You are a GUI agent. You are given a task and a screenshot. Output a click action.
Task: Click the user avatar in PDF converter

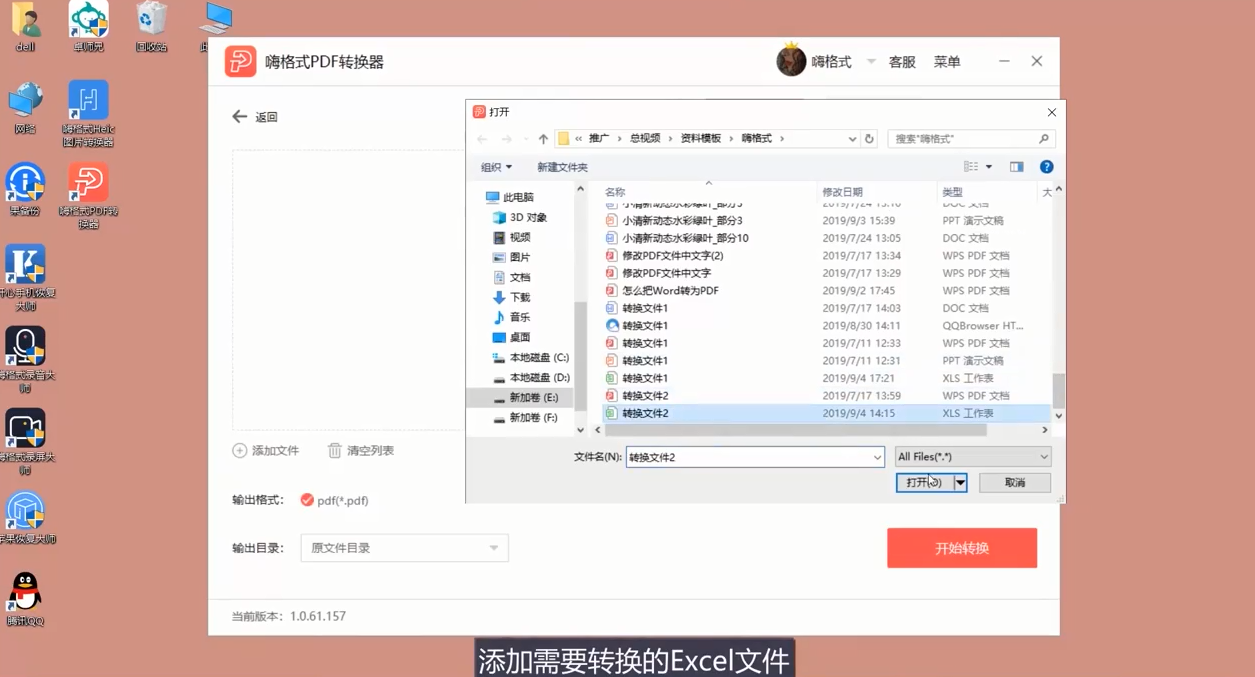[791, 61]
